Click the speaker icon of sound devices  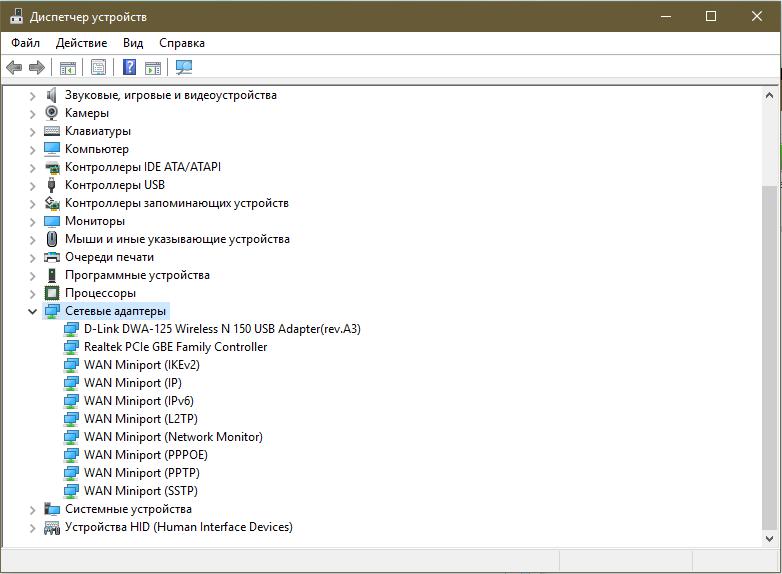[x=51, y=95]
